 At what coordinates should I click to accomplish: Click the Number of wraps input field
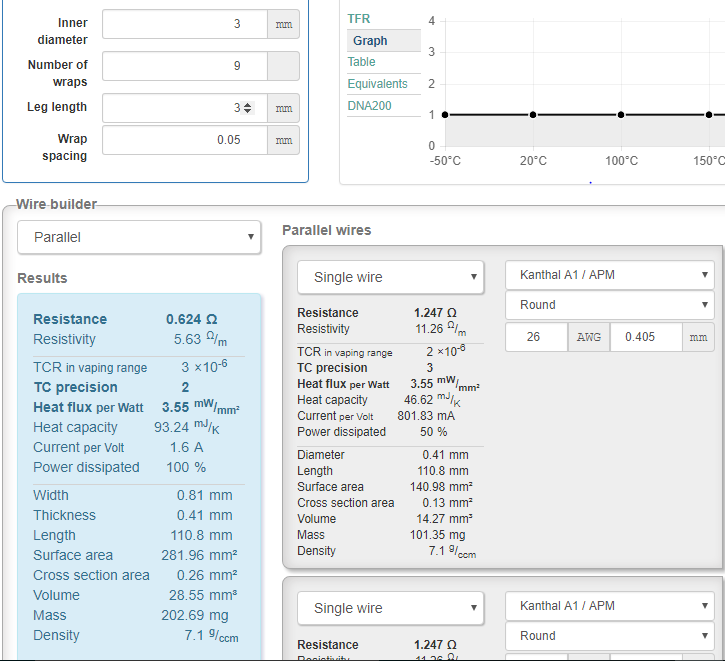[x=185, y=66]
